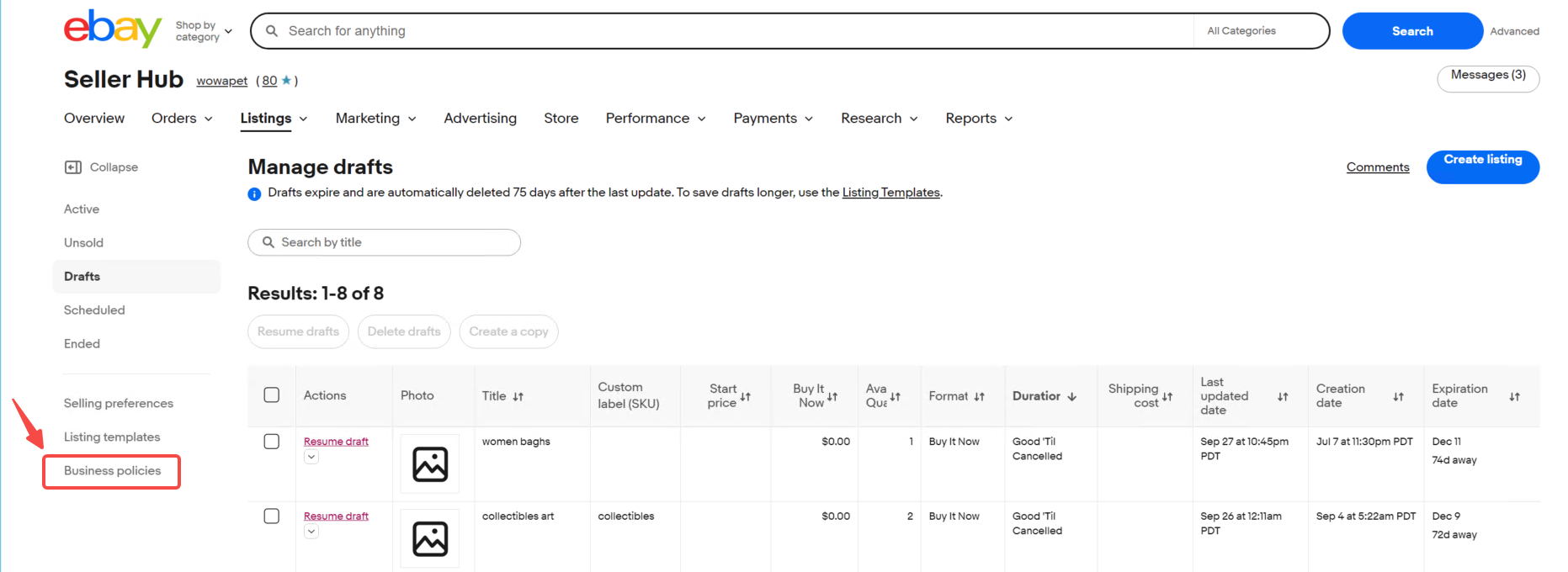The image size is (1568, 572).
Task: Toggle the select-all drafts checkbox
Action: click(x=272, y=395)
